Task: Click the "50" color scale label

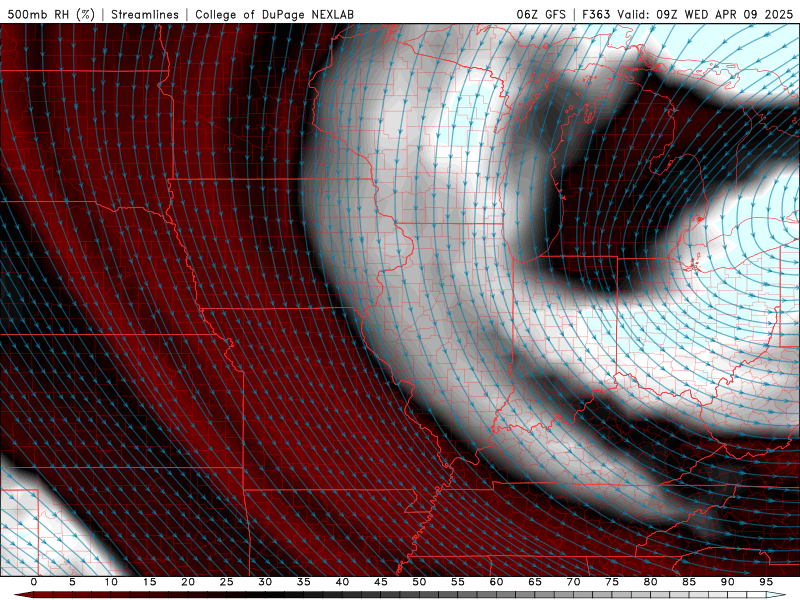Action: point(419,582)
